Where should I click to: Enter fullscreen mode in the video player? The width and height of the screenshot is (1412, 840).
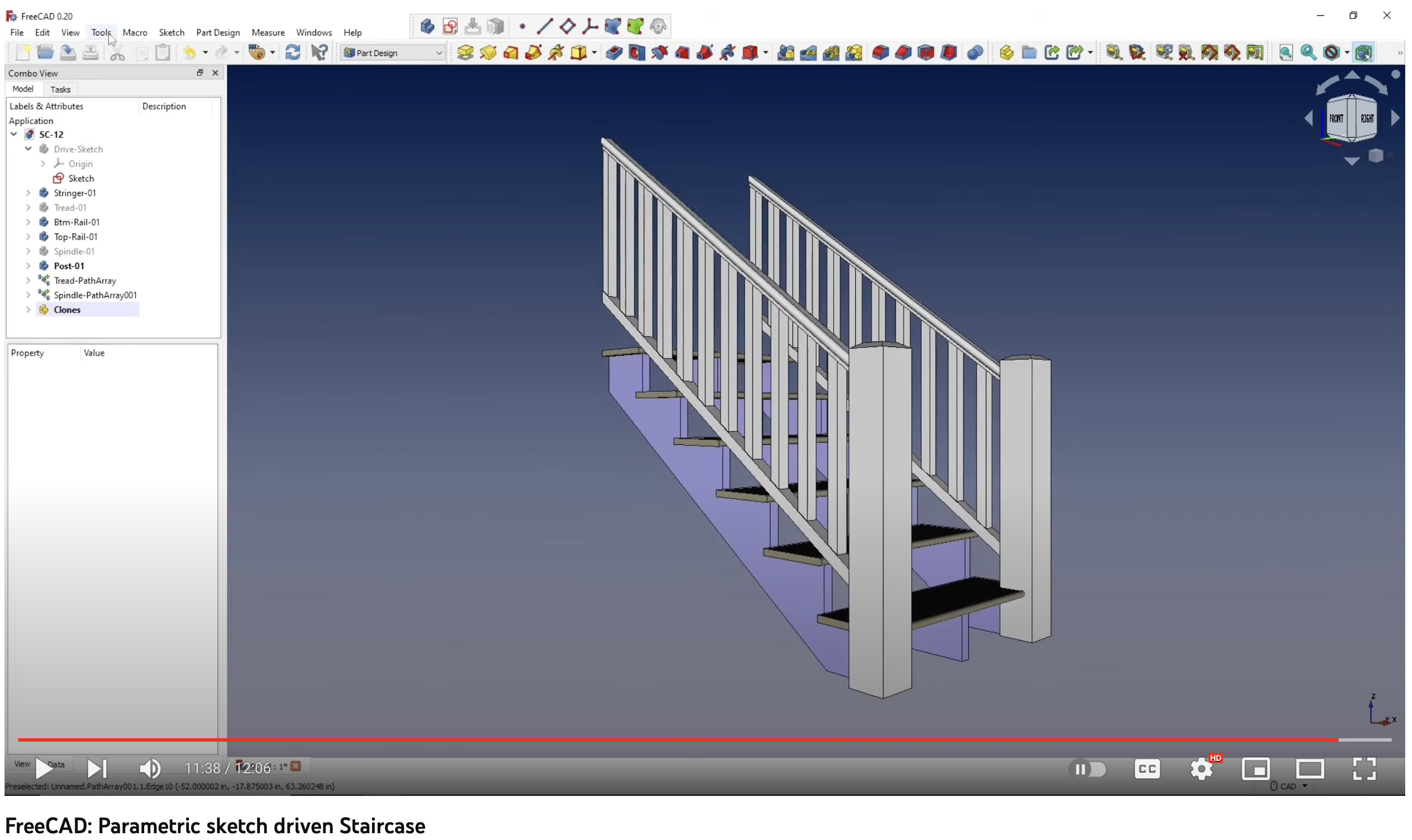[1365, 769]
